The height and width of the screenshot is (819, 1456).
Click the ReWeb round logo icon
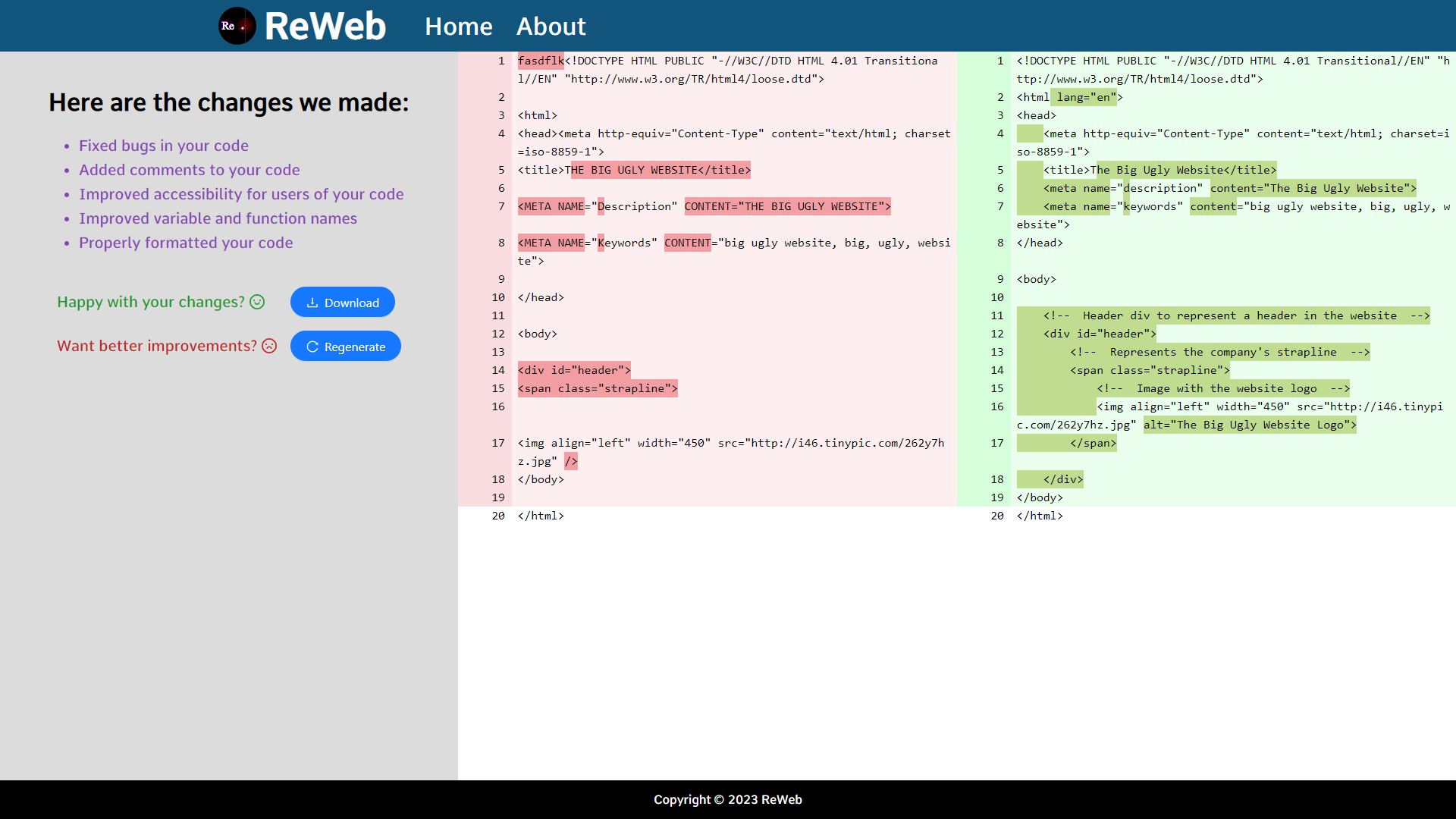(237, 26)
